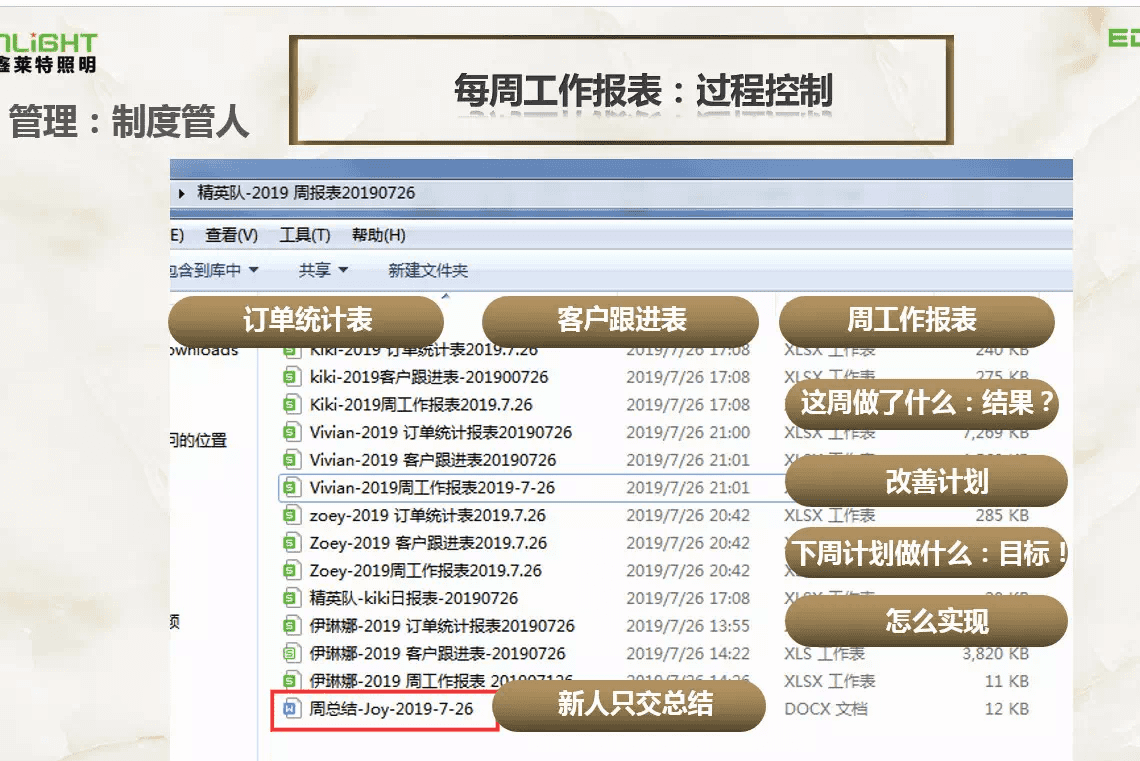Image resolution: width=1140 pixels, height=761 pixels.
Task: Click the icon of 精英队-kiki日报表-20190726
Action: 291,598
